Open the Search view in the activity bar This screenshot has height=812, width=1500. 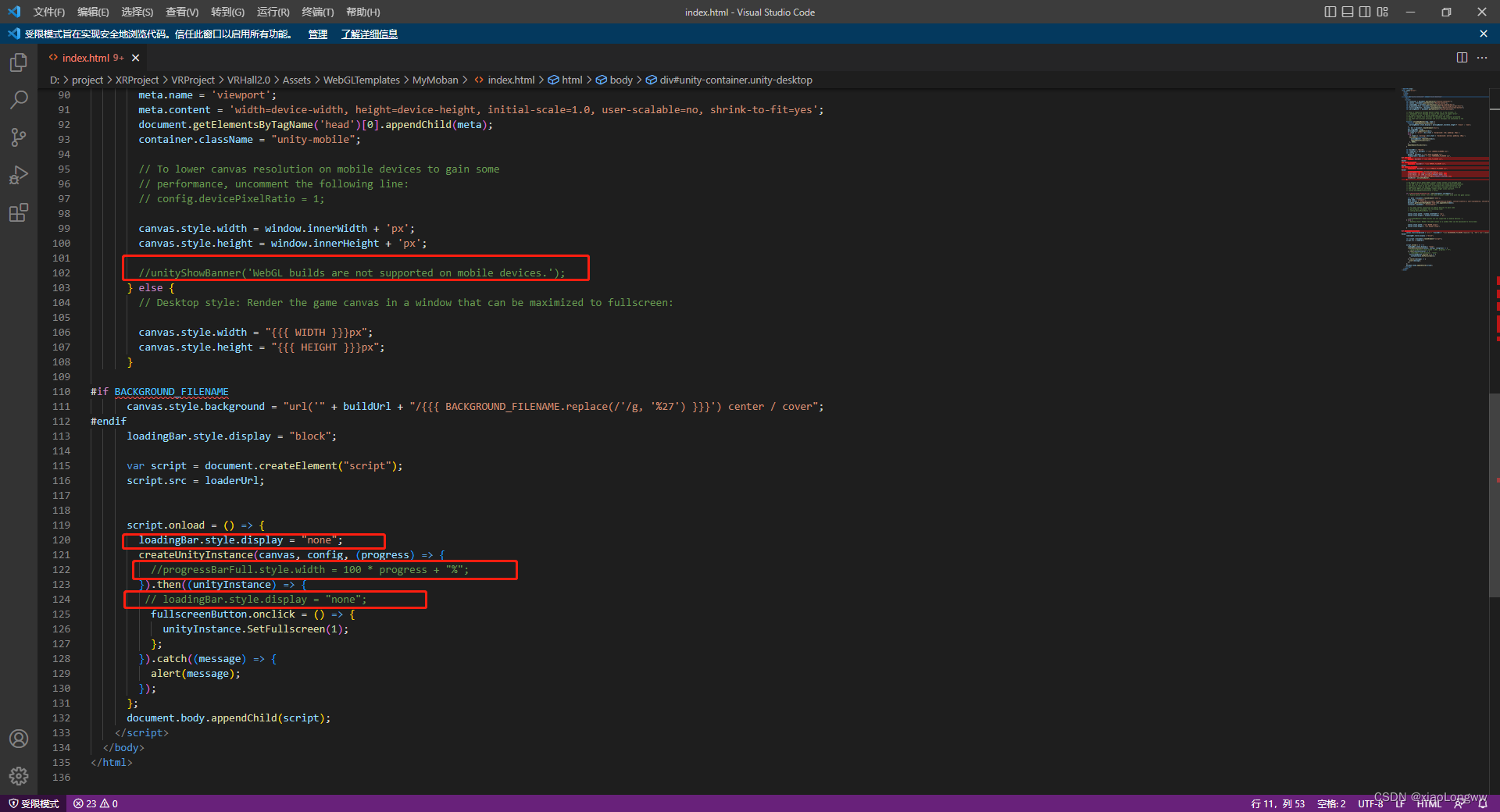click(19, 100)
